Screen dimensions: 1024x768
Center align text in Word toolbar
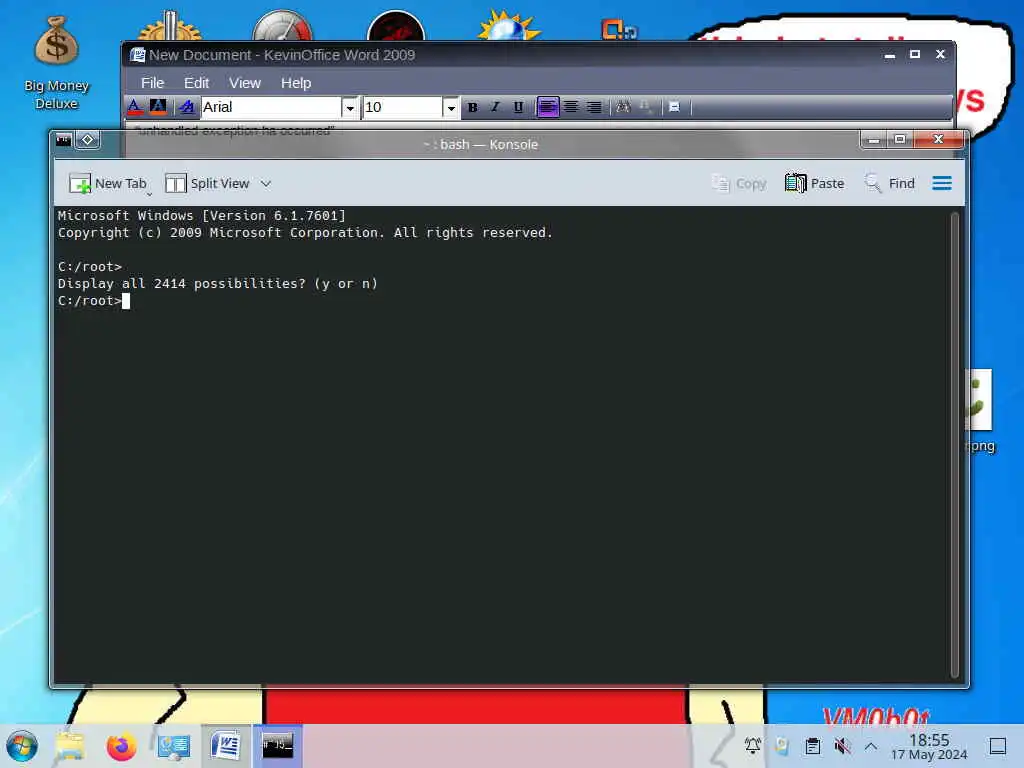(571, 107)
